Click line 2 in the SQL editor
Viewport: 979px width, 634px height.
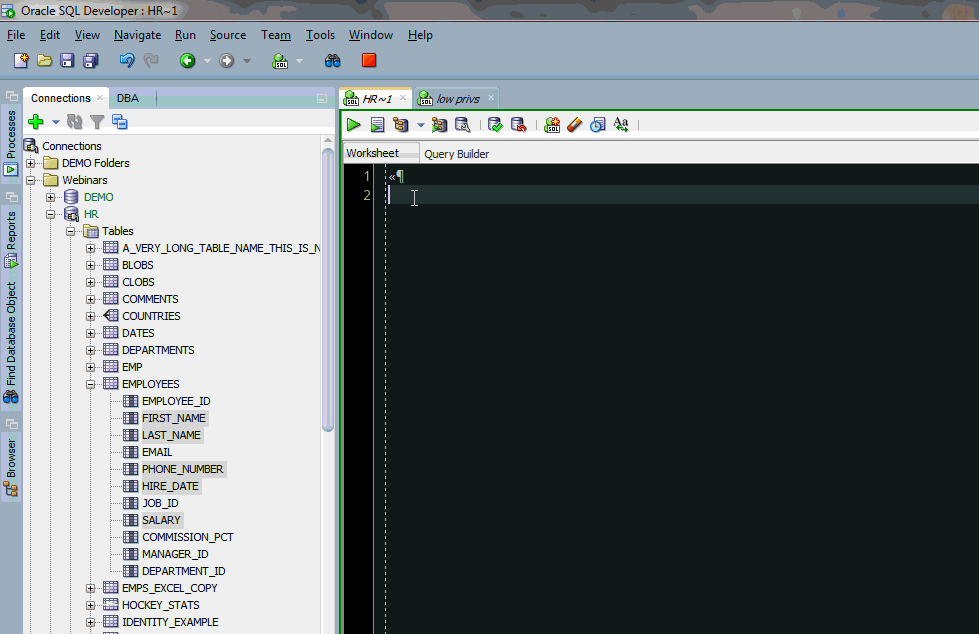(681, 196)
